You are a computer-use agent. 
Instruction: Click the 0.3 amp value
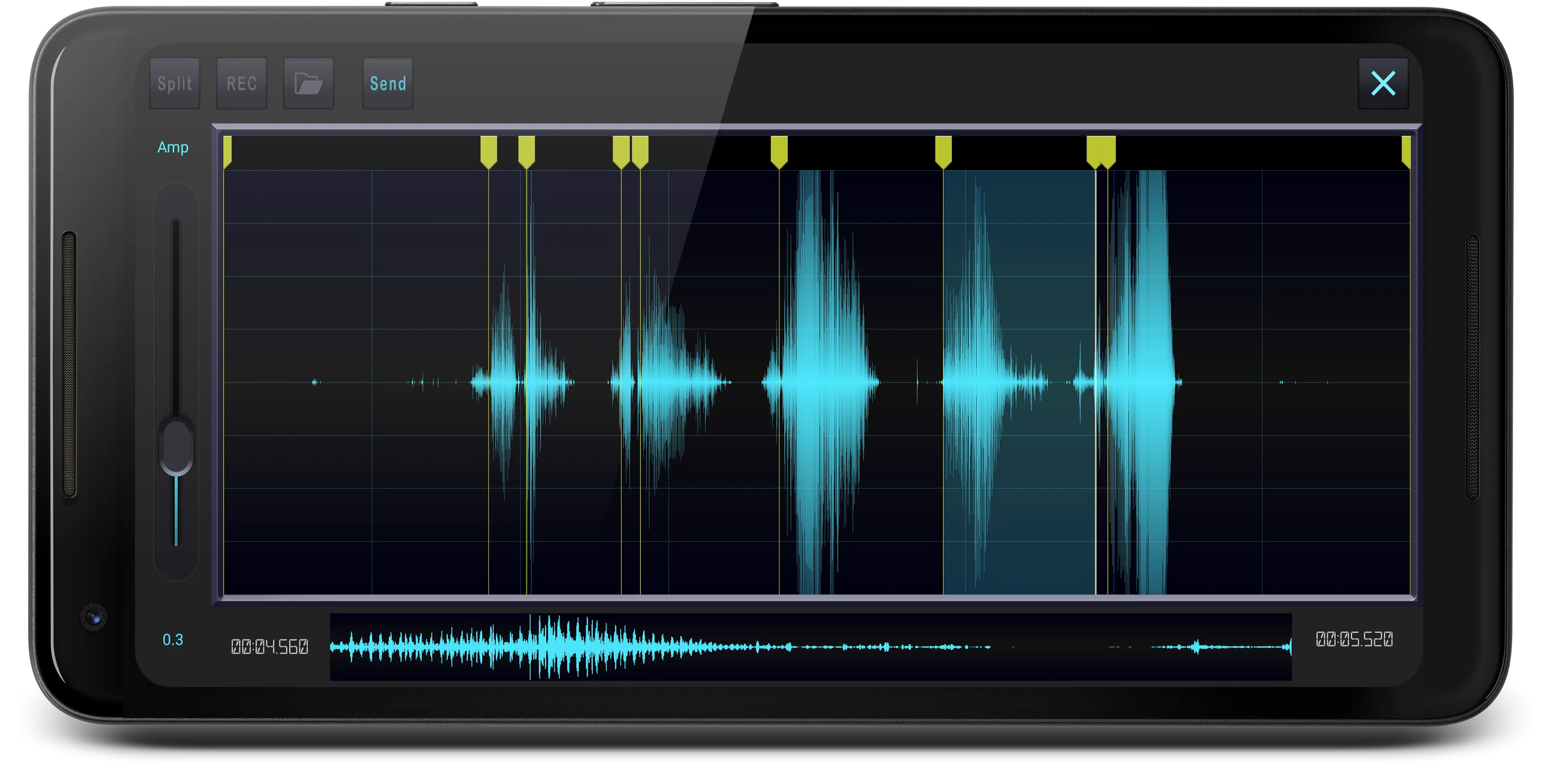[x=173, y=640]
